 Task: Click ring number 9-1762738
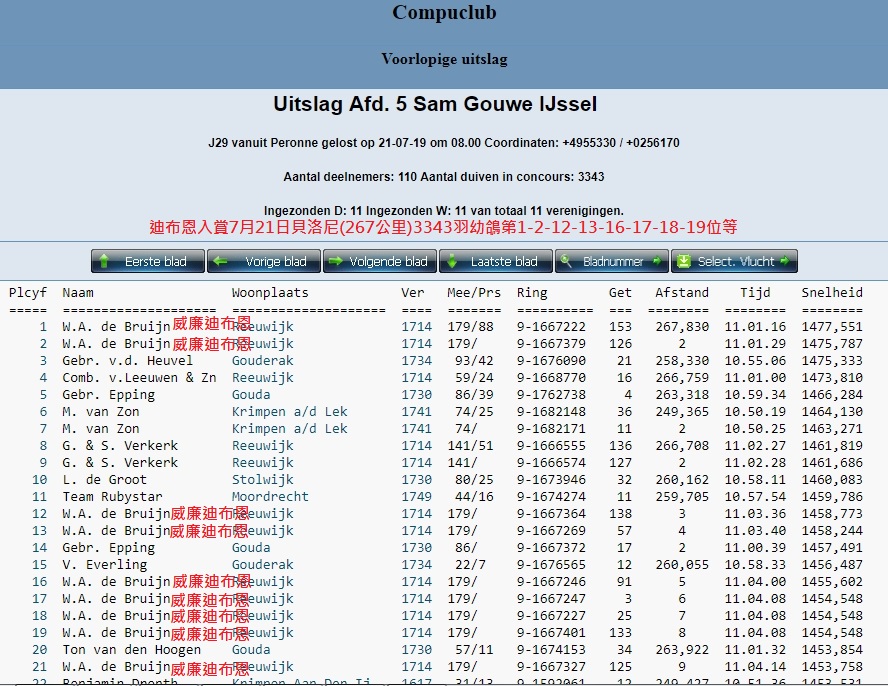point(551,395)
